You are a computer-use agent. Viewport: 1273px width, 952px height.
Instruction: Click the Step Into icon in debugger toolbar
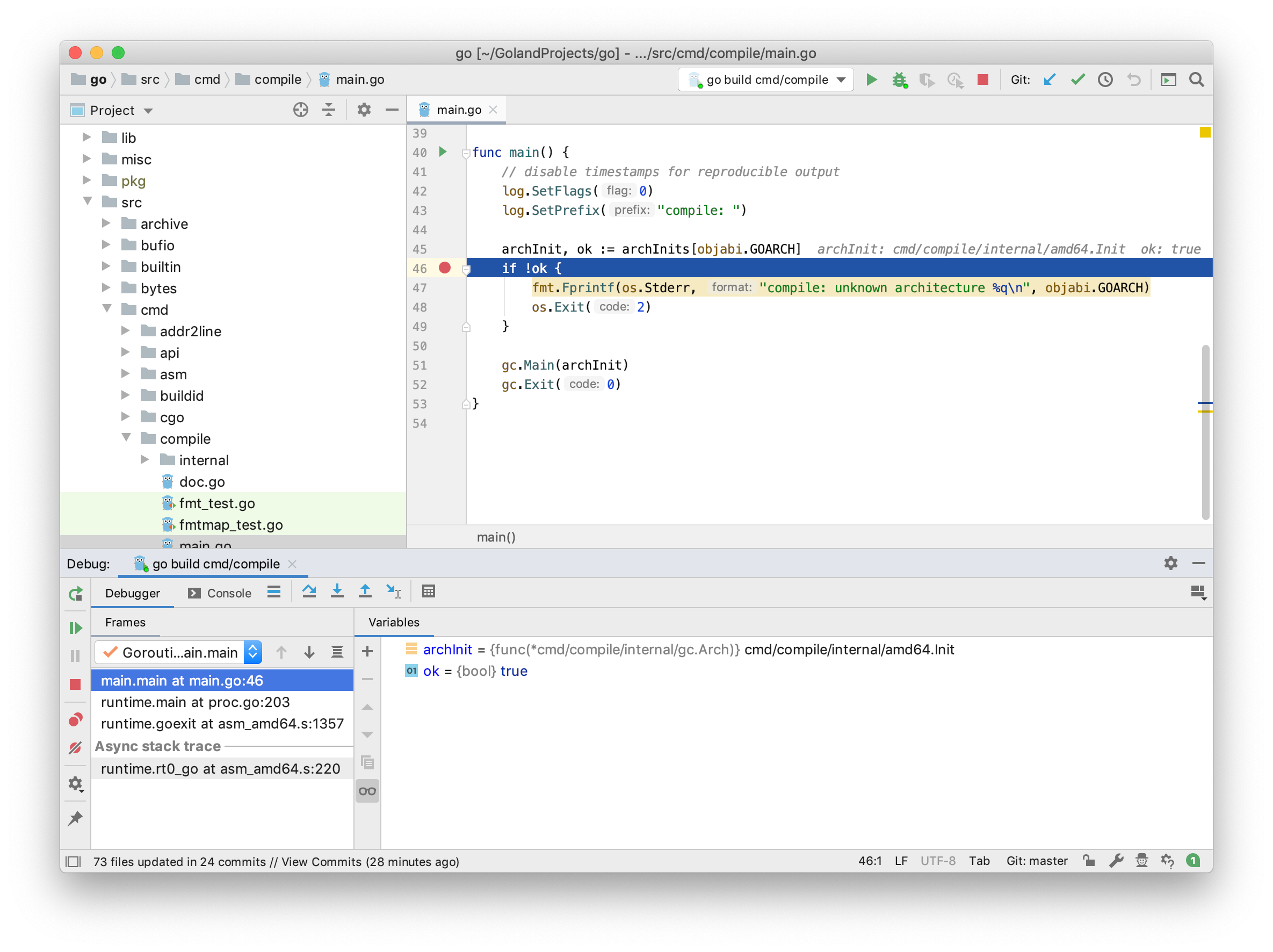337,592
